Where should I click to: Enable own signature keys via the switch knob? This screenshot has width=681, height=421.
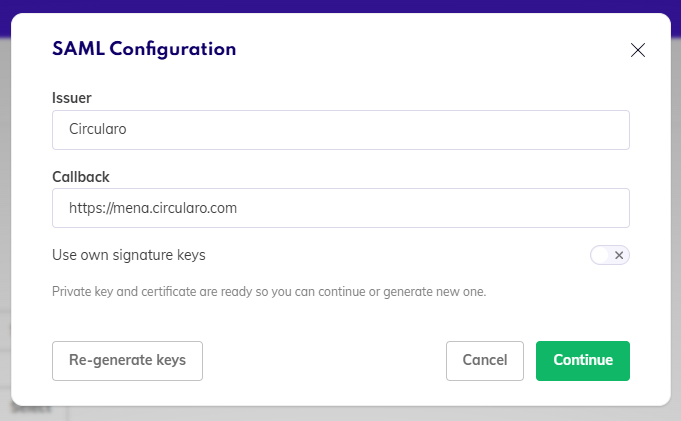click(x=600, y=255)
